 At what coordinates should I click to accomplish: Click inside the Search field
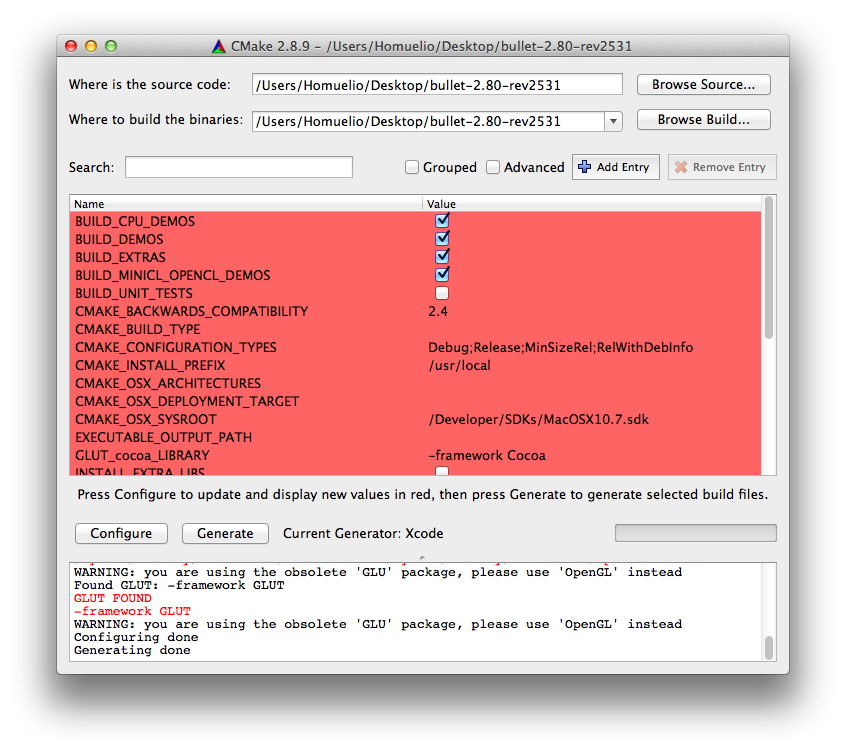(x=238, y=167)
